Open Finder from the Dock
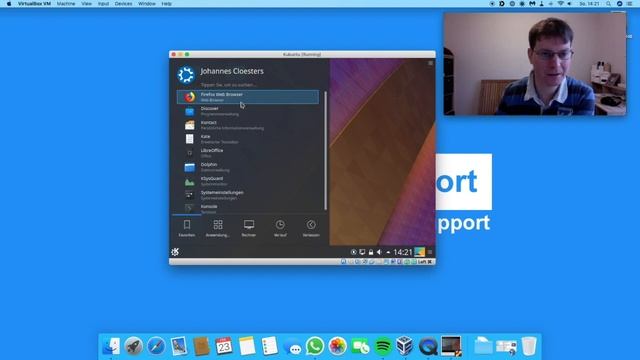Viewport: 640px width, 360px height. (111, 347)
